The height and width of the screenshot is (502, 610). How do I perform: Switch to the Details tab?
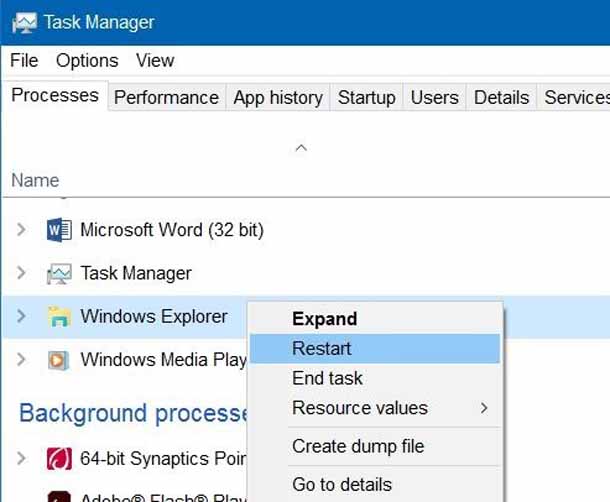pyautogui.click(x=501, y=97)
